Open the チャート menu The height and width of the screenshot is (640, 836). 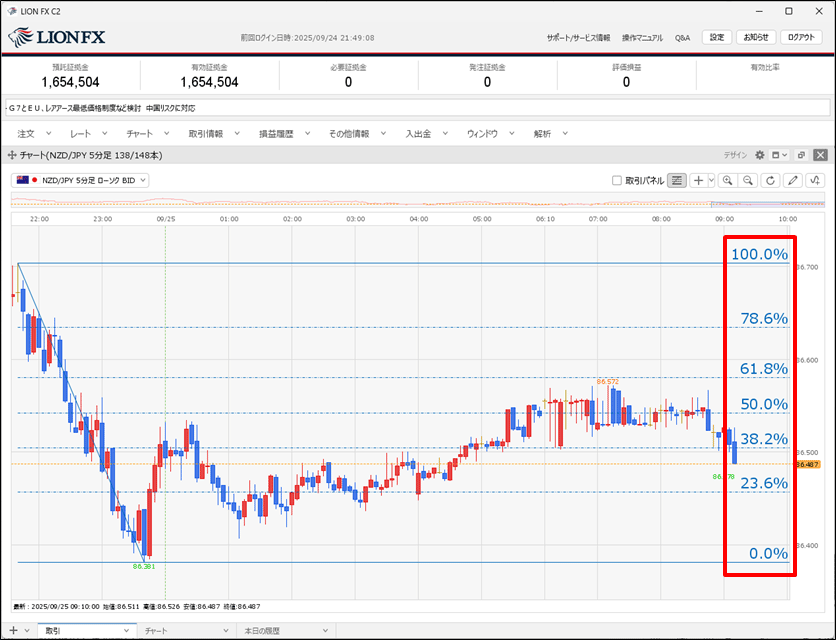pos(140,133)
